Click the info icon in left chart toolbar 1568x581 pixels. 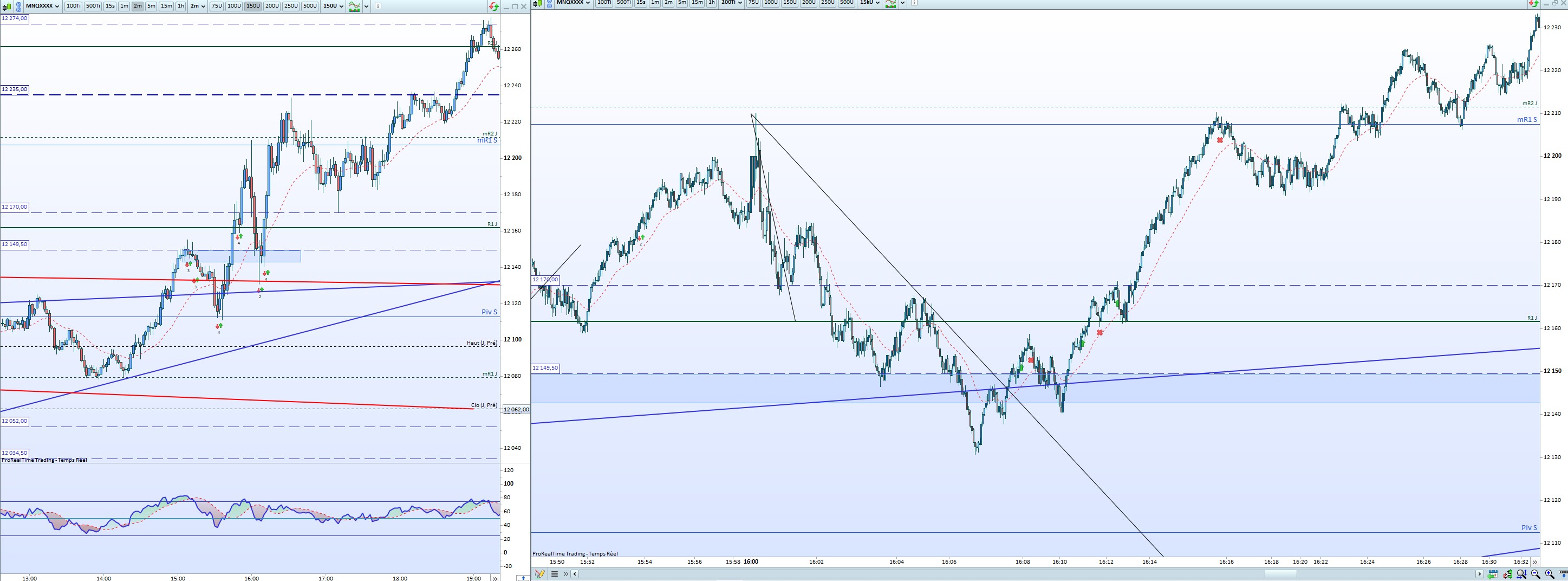(378, 6)
